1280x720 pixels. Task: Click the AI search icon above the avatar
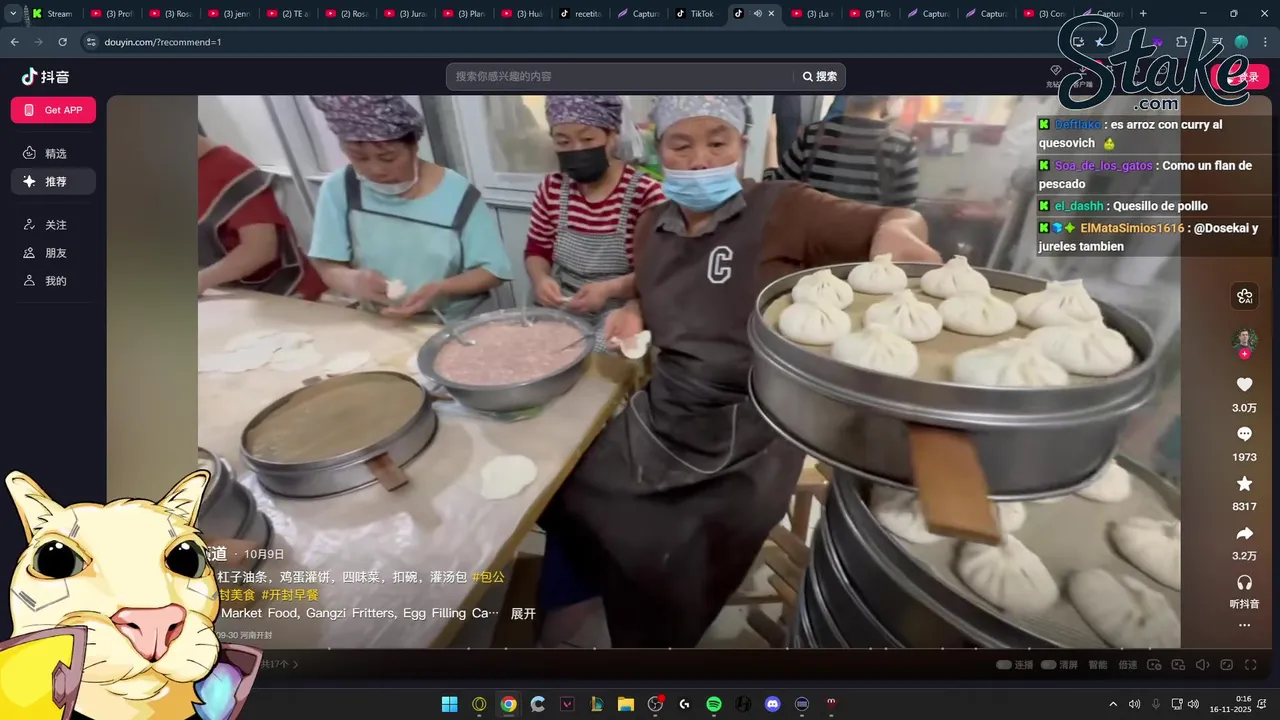(1244, 296)
